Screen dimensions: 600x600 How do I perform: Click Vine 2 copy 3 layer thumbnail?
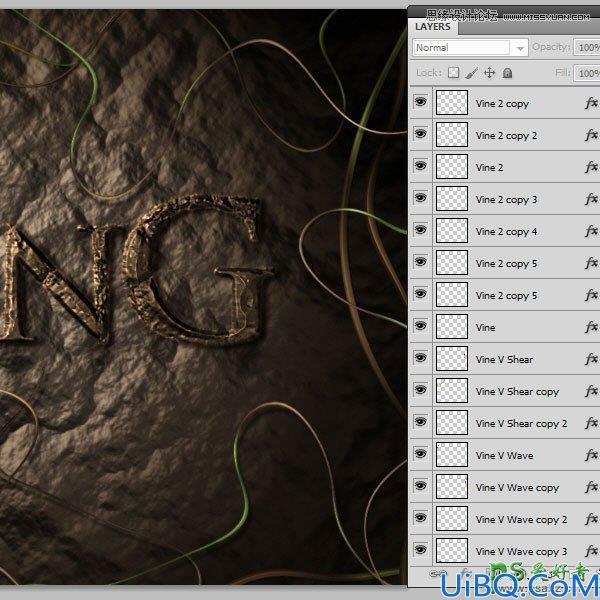click(x=452, y=199)
